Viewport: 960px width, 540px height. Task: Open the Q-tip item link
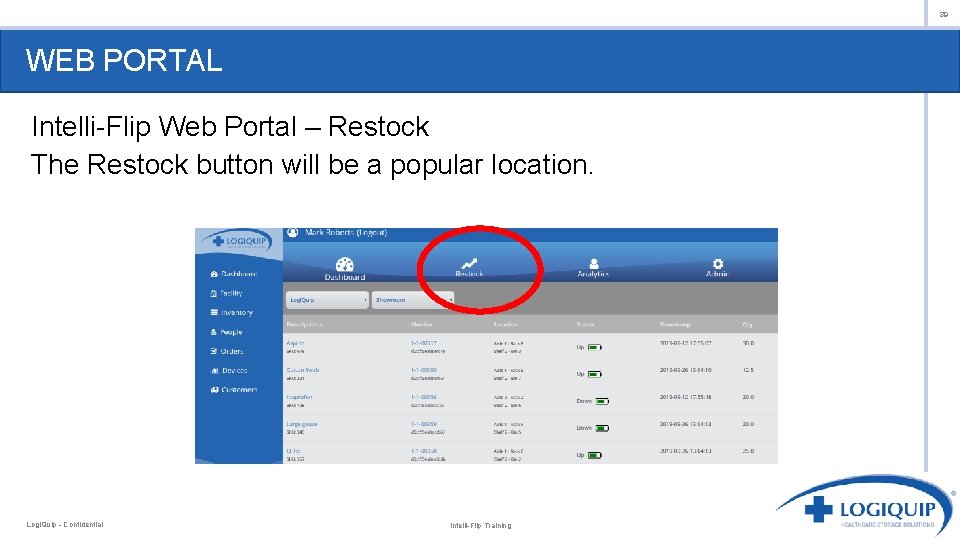[293, 451]
